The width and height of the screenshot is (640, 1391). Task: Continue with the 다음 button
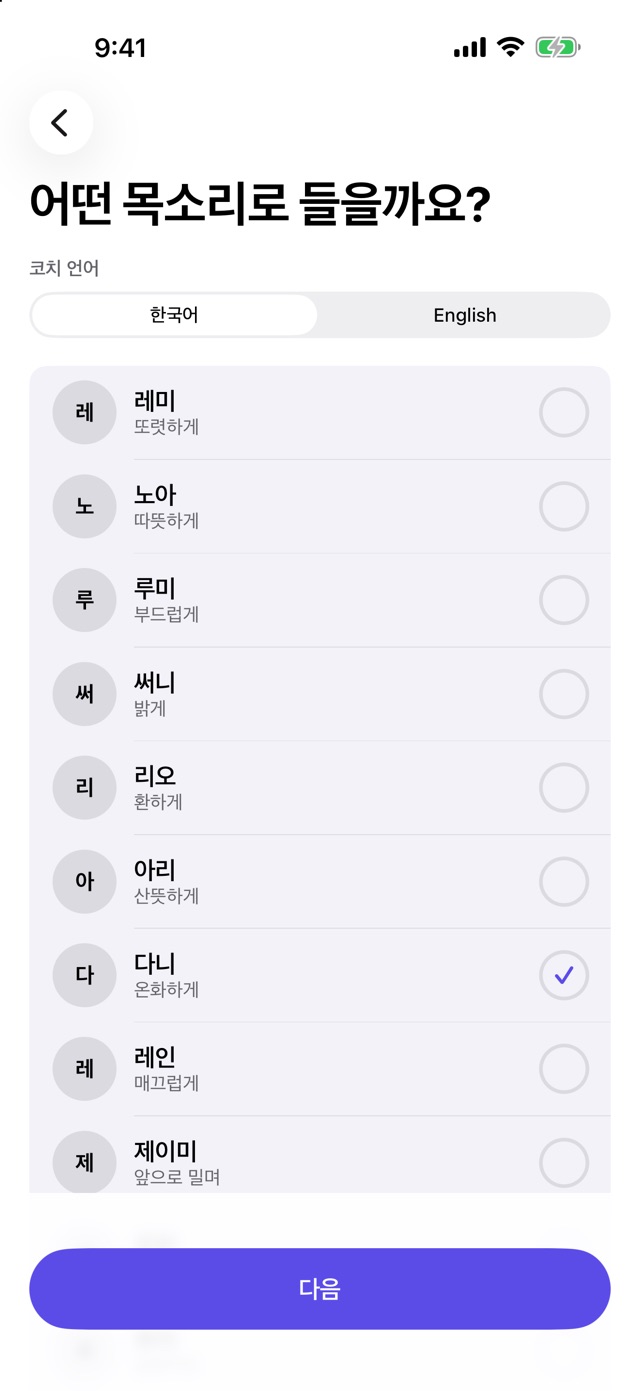click(x=320, y=1288)
